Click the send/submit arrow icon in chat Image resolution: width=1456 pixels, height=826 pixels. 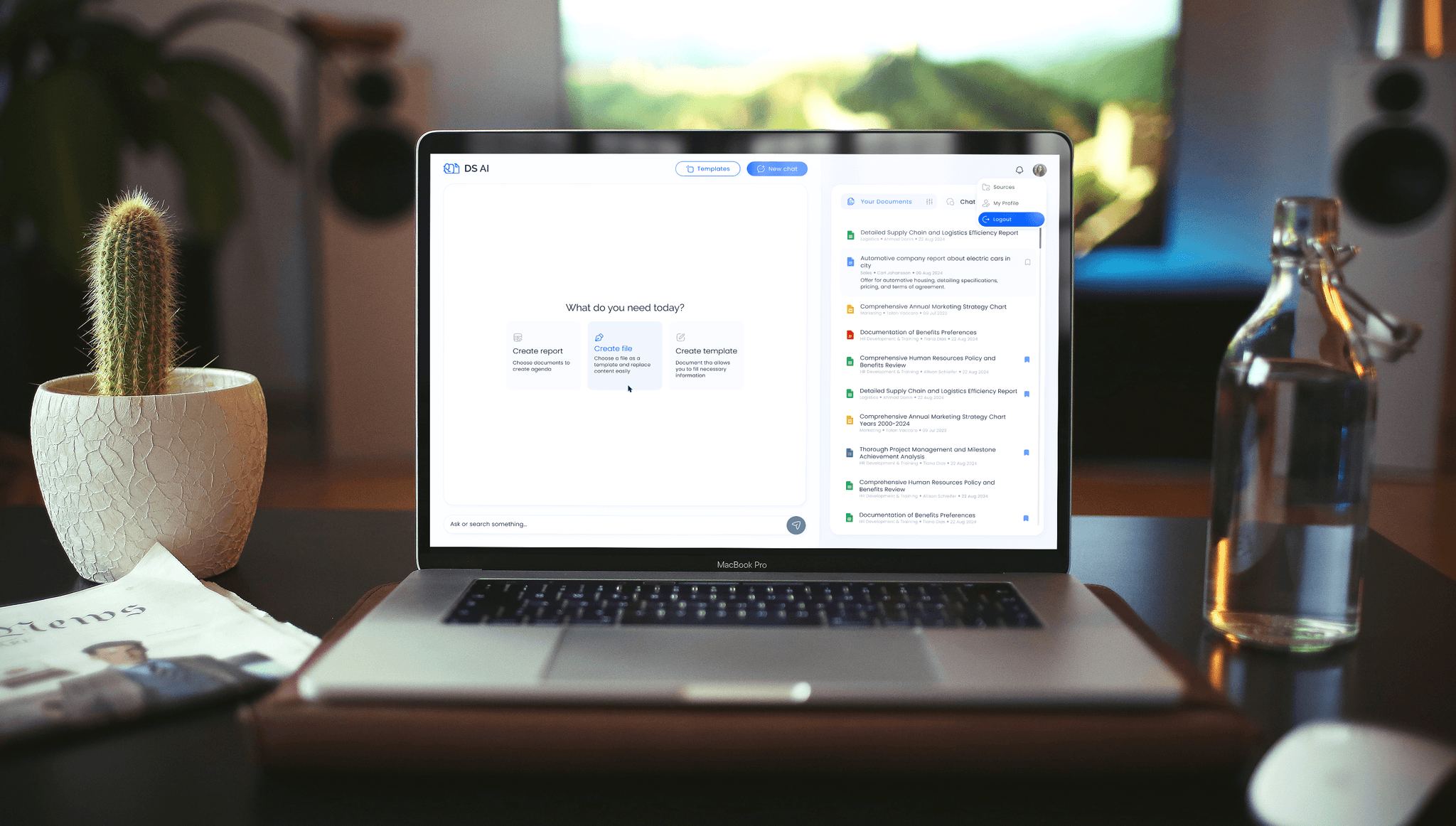point(796,525)
